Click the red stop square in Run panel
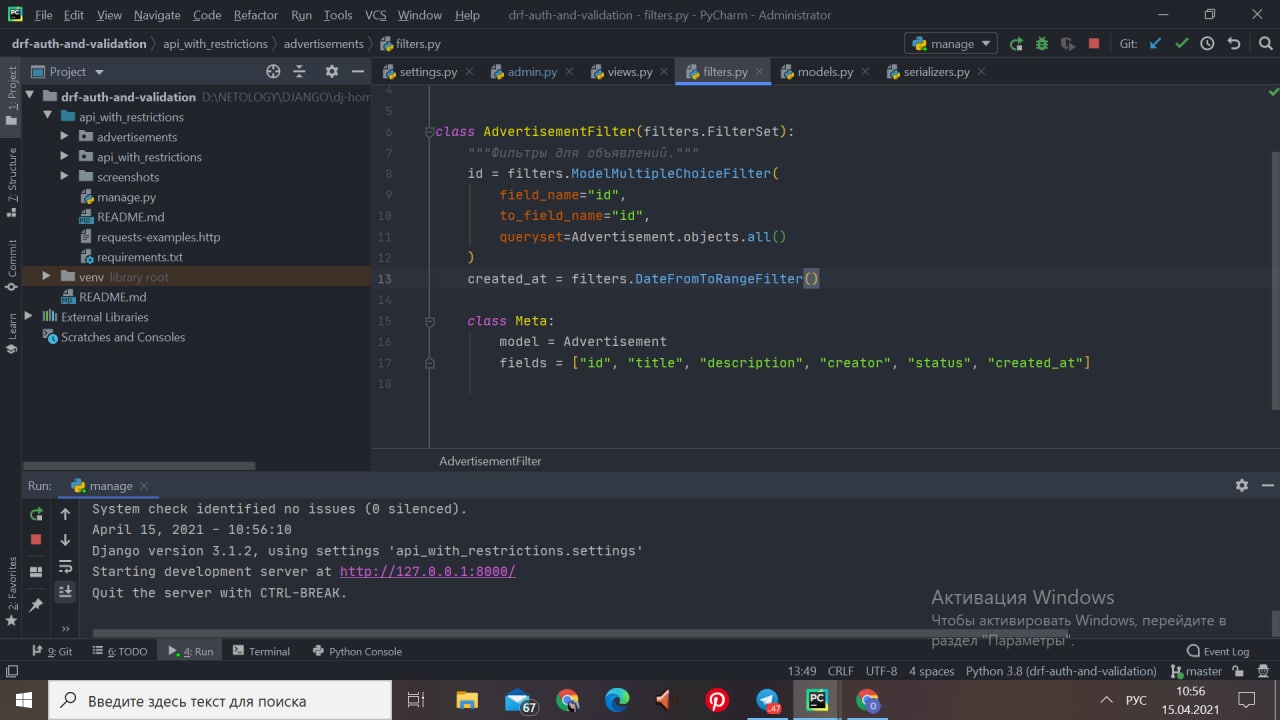Viewport: 1280px width, 720px height. coord(36,539)
